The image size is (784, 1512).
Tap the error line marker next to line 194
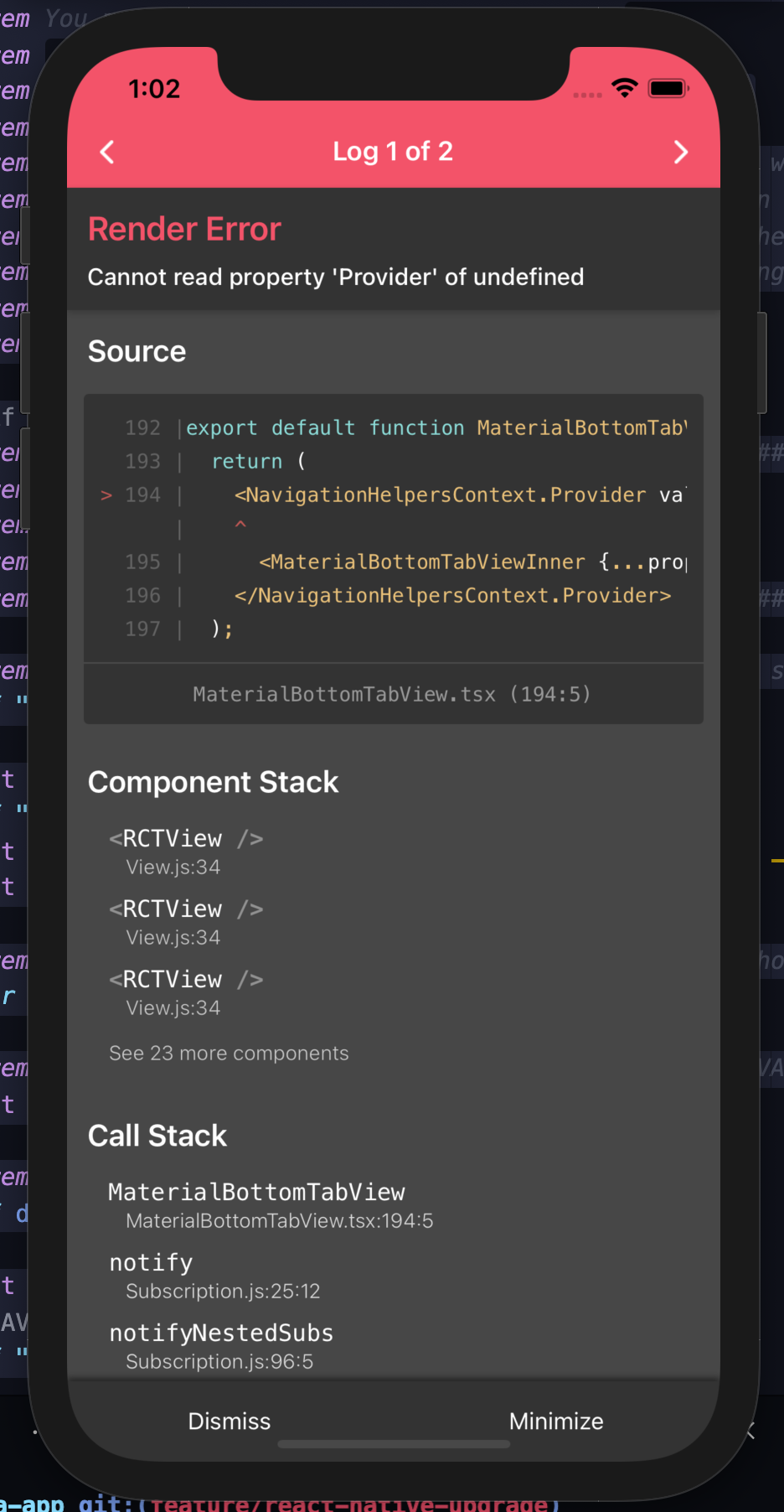[106, 495]
